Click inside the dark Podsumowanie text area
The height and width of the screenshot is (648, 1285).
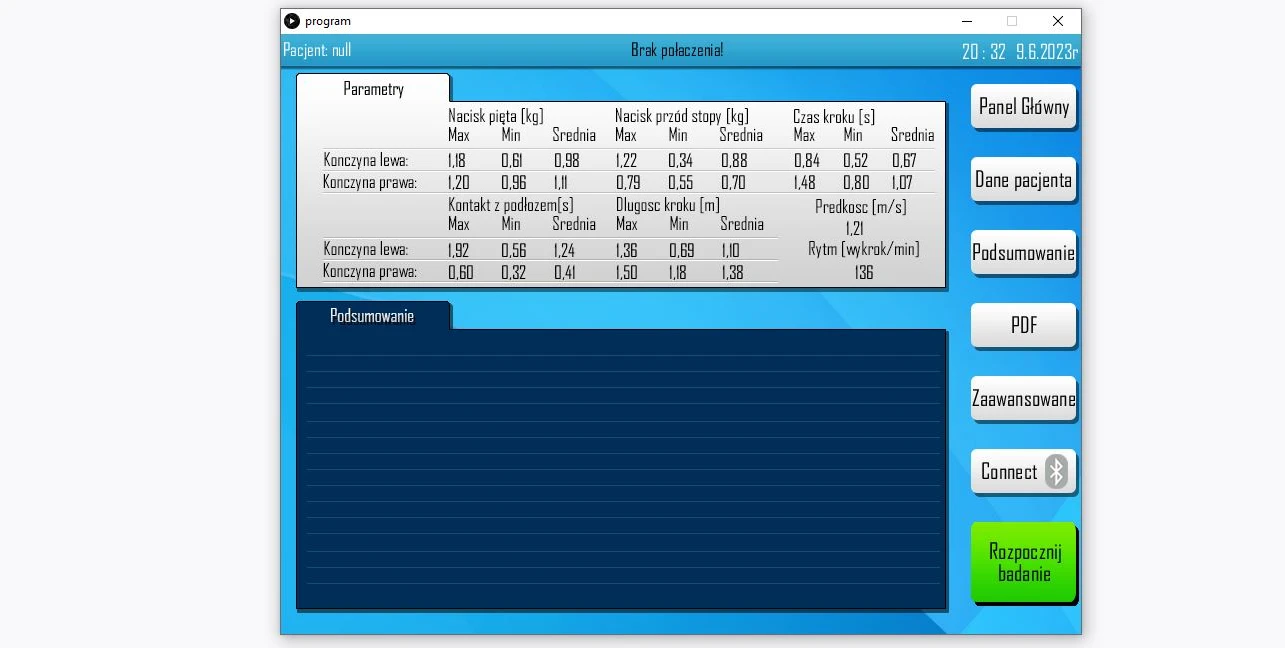620,468
